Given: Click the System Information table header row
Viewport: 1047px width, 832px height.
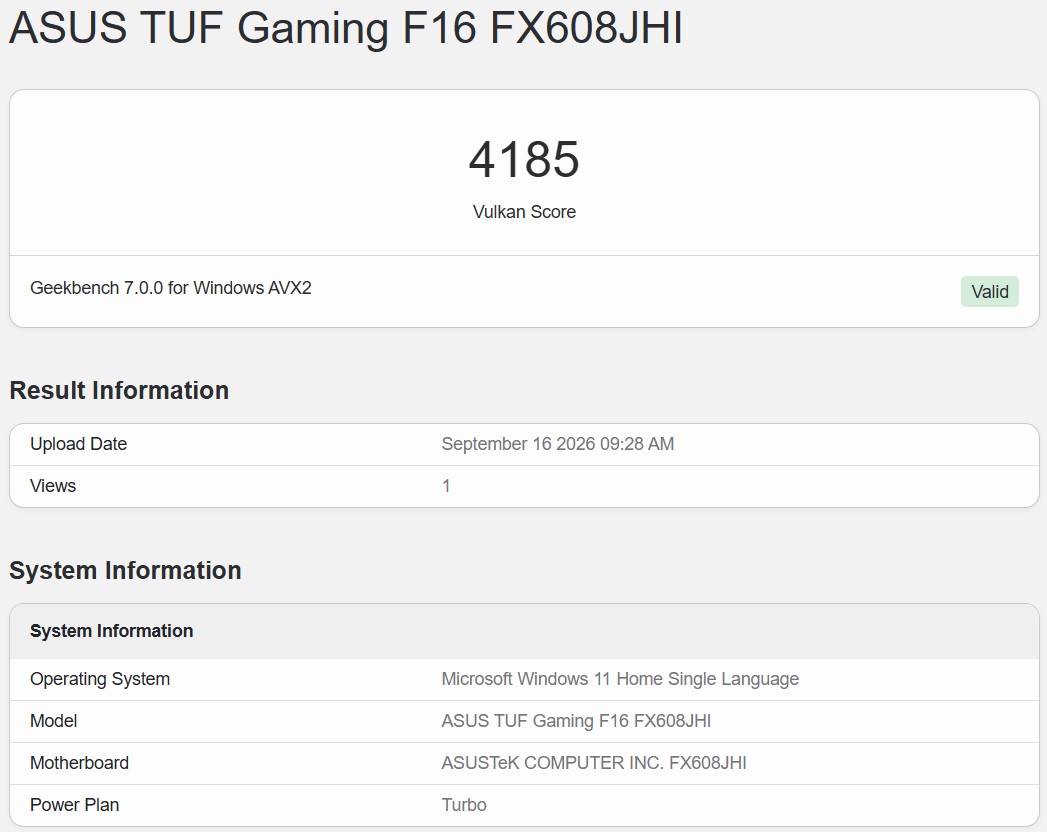Looking at the screenshot, I should pyautogui.click(x=524, y=631).
